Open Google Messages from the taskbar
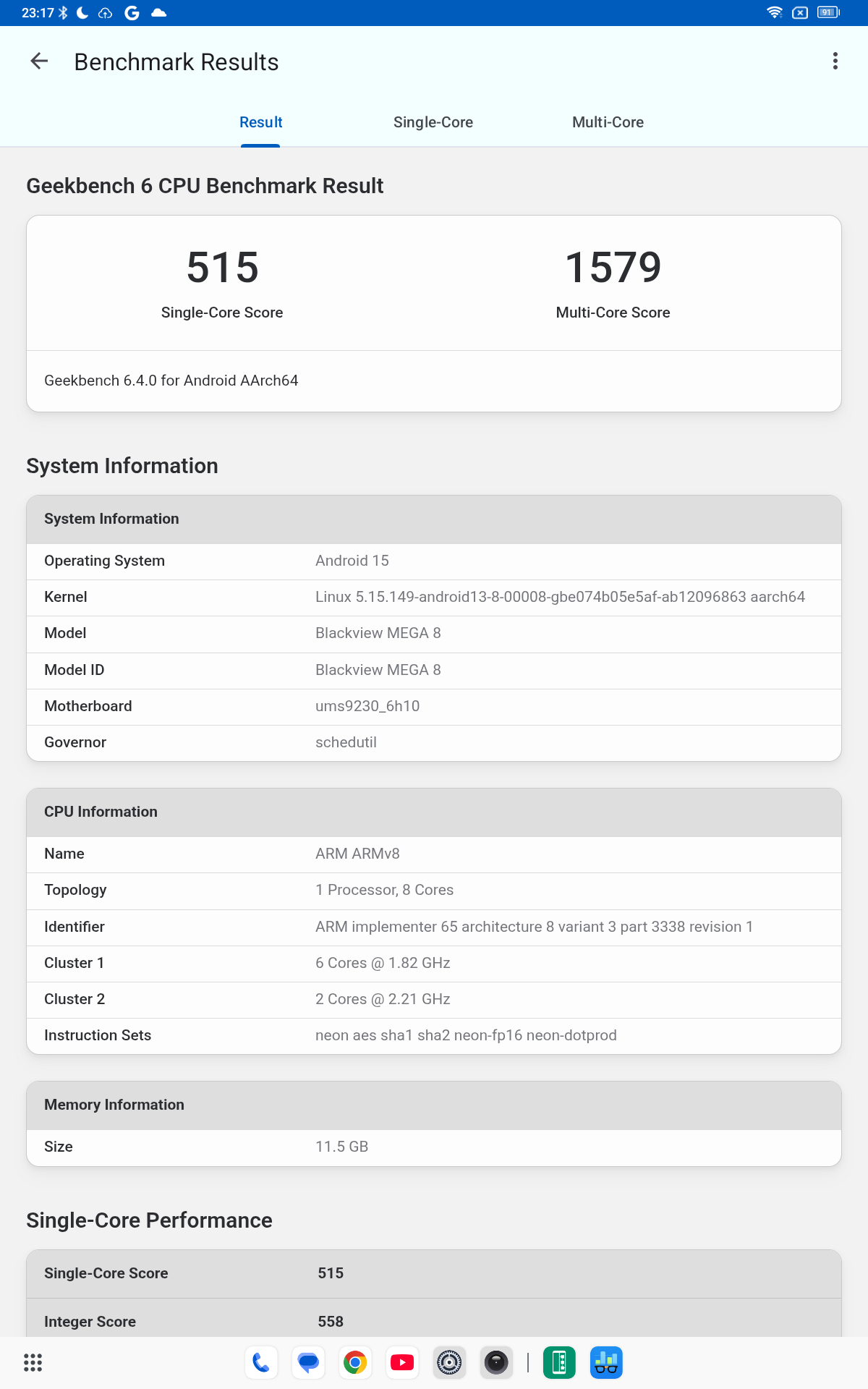The image size is (868, 1389). 308,1363
